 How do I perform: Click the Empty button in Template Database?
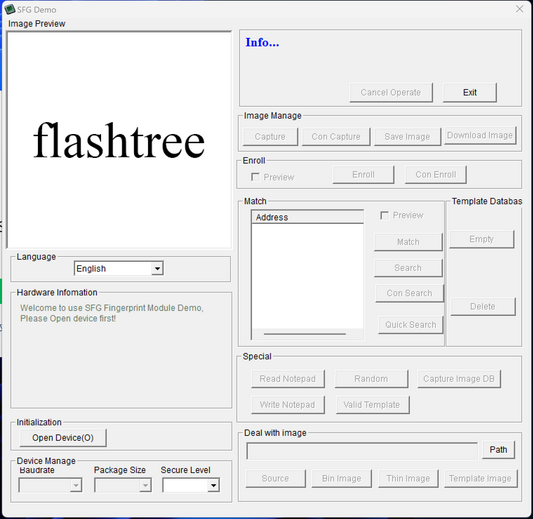click(482, 239)
